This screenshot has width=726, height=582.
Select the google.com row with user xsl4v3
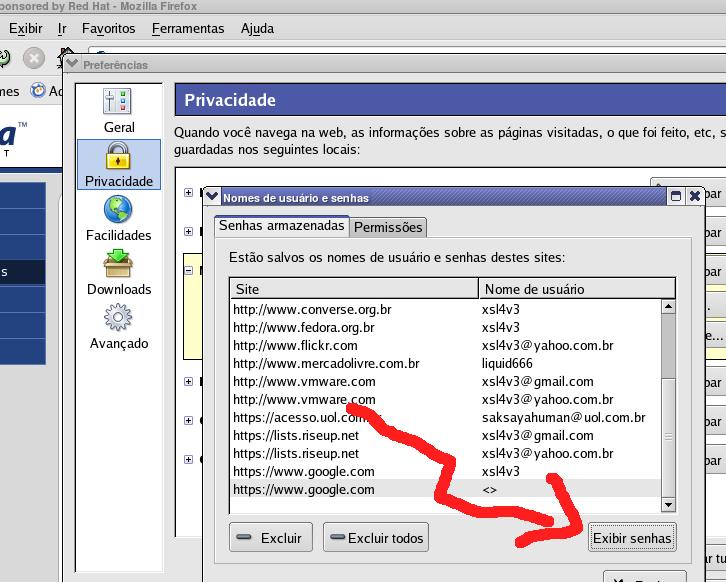pos(446,472)
